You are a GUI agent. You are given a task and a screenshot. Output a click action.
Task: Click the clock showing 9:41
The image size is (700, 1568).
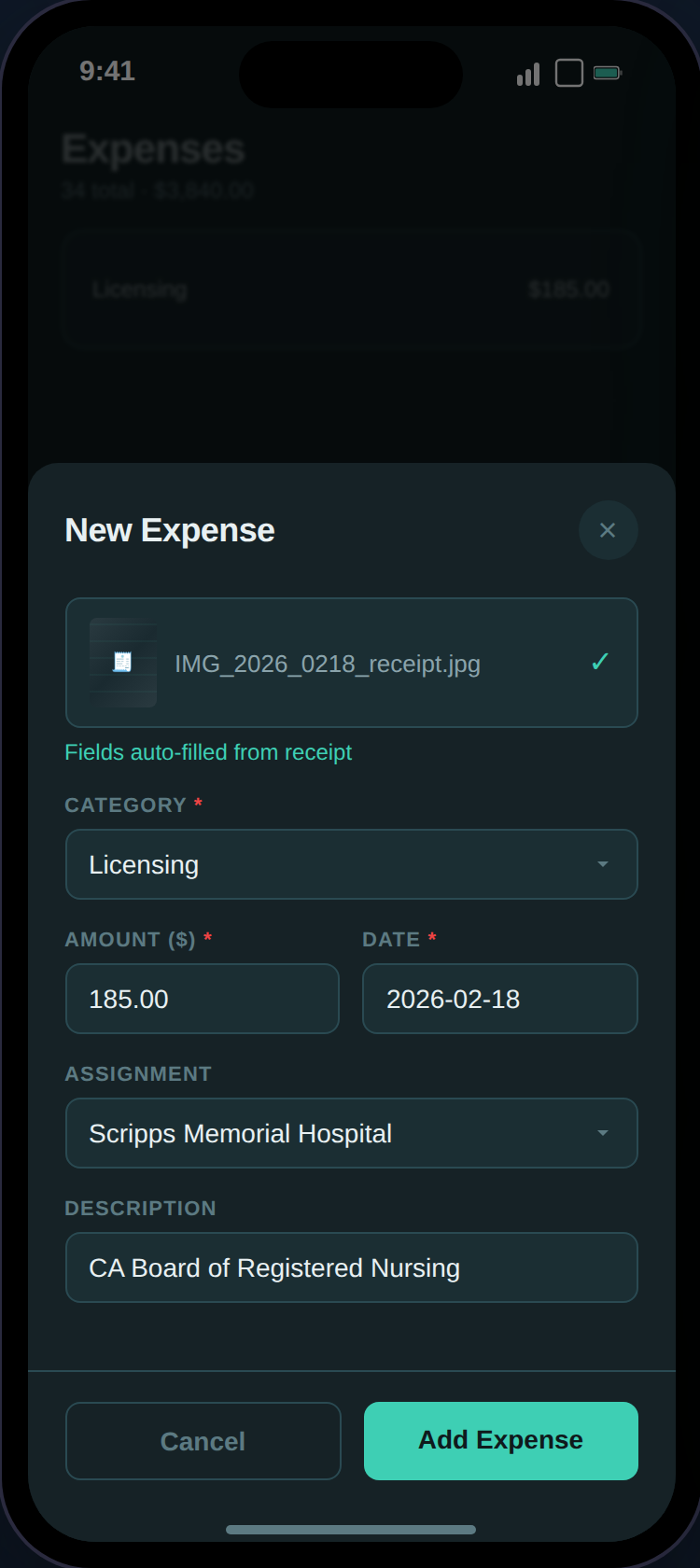point(107,71)
